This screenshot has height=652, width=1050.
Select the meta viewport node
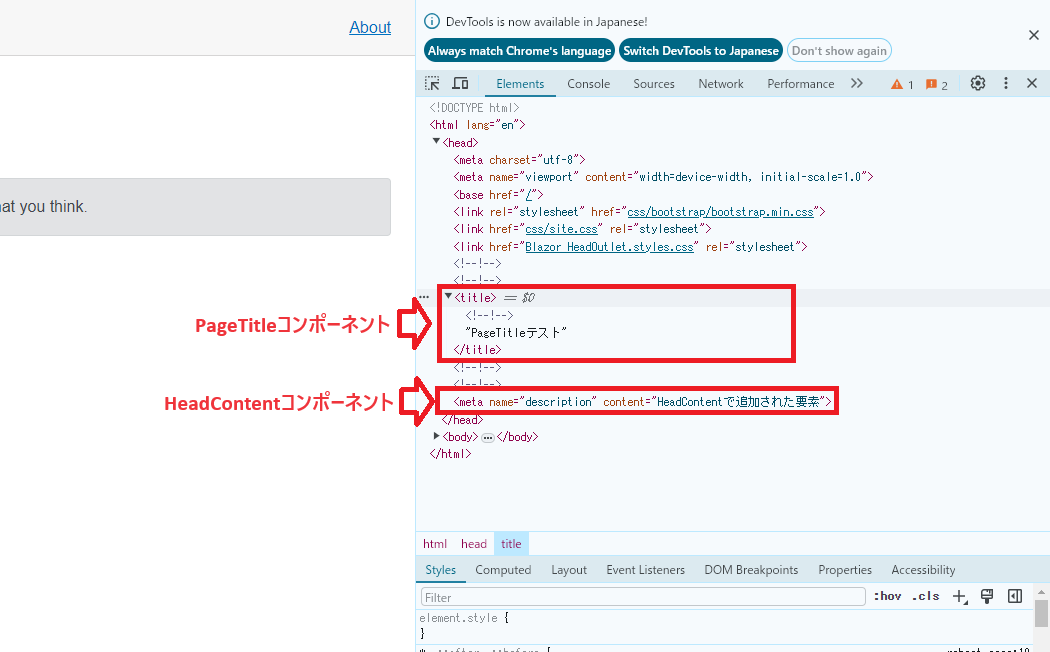tap(663, 177)
